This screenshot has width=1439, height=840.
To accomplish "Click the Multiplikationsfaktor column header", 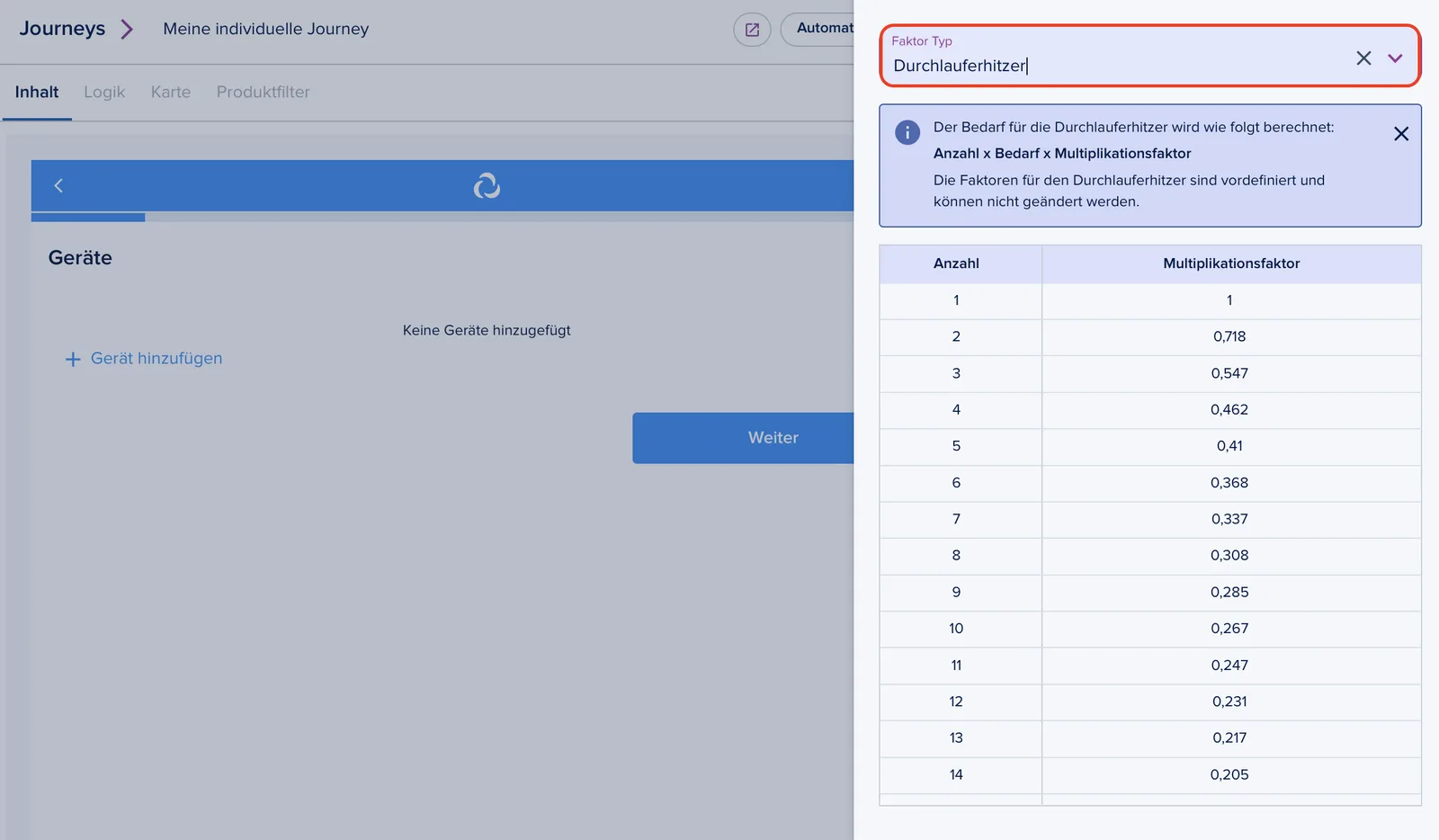I will point(1231,264).
